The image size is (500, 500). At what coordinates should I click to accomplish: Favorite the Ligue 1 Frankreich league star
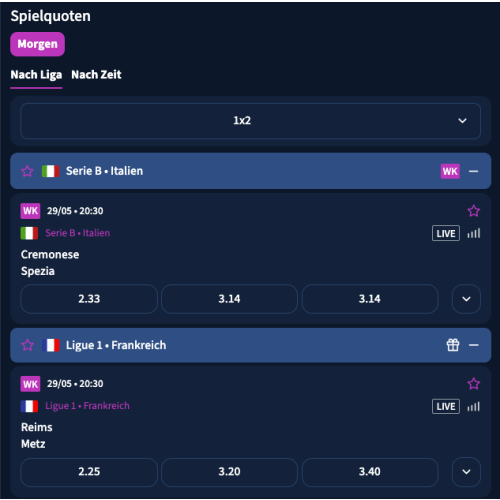(x=27, y=345)
